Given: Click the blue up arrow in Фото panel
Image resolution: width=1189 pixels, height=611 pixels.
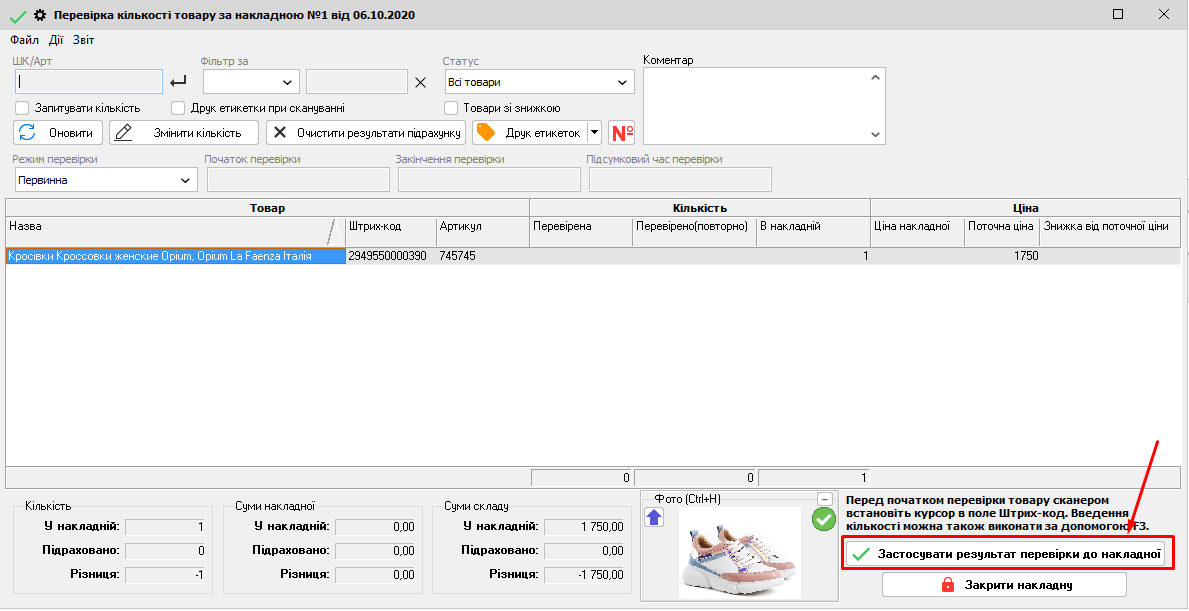Looking at the screenshot, I should [x=654, y=517].
